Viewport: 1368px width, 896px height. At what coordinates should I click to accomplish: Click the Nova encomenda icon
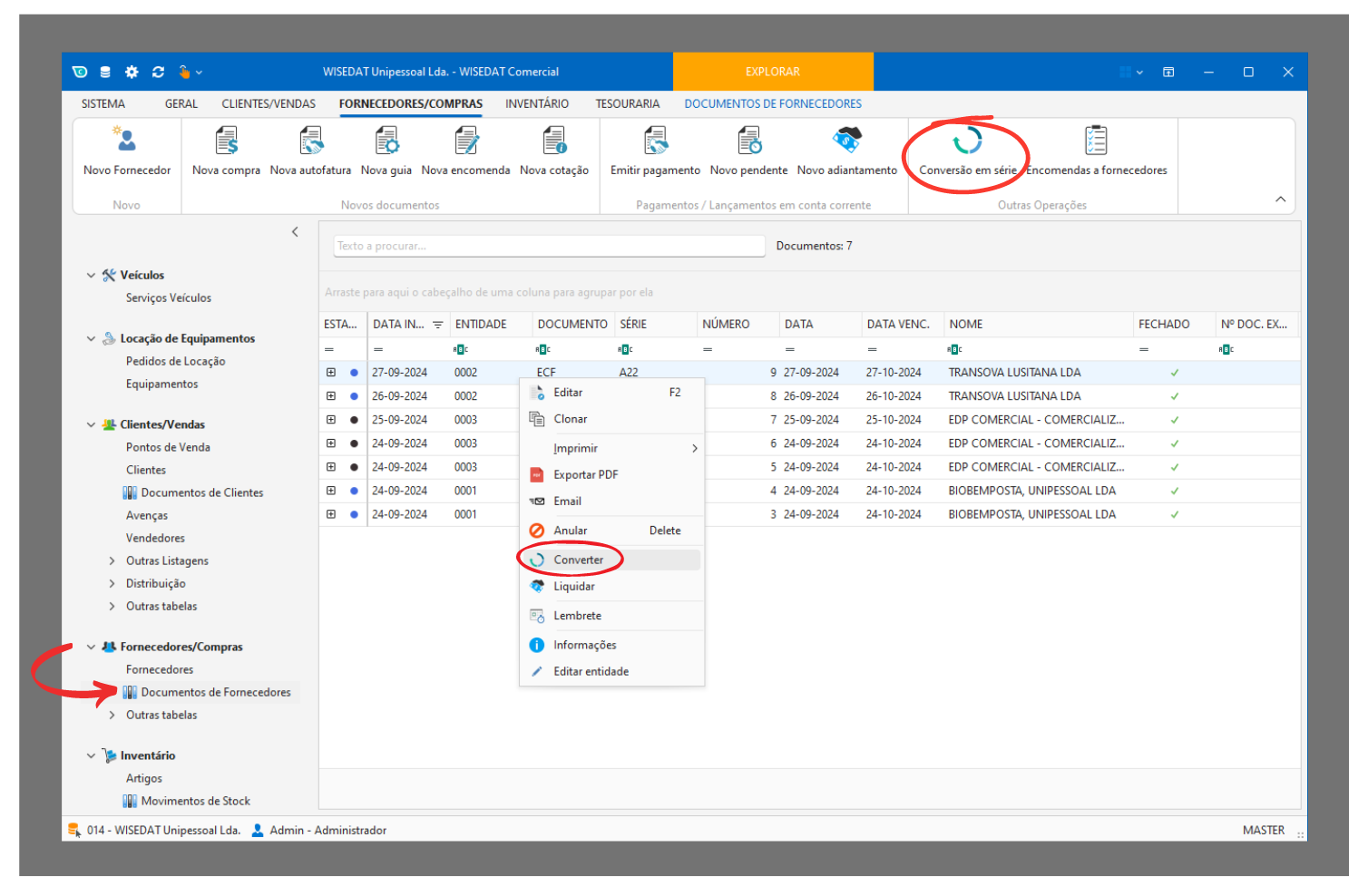coord(465,141)
